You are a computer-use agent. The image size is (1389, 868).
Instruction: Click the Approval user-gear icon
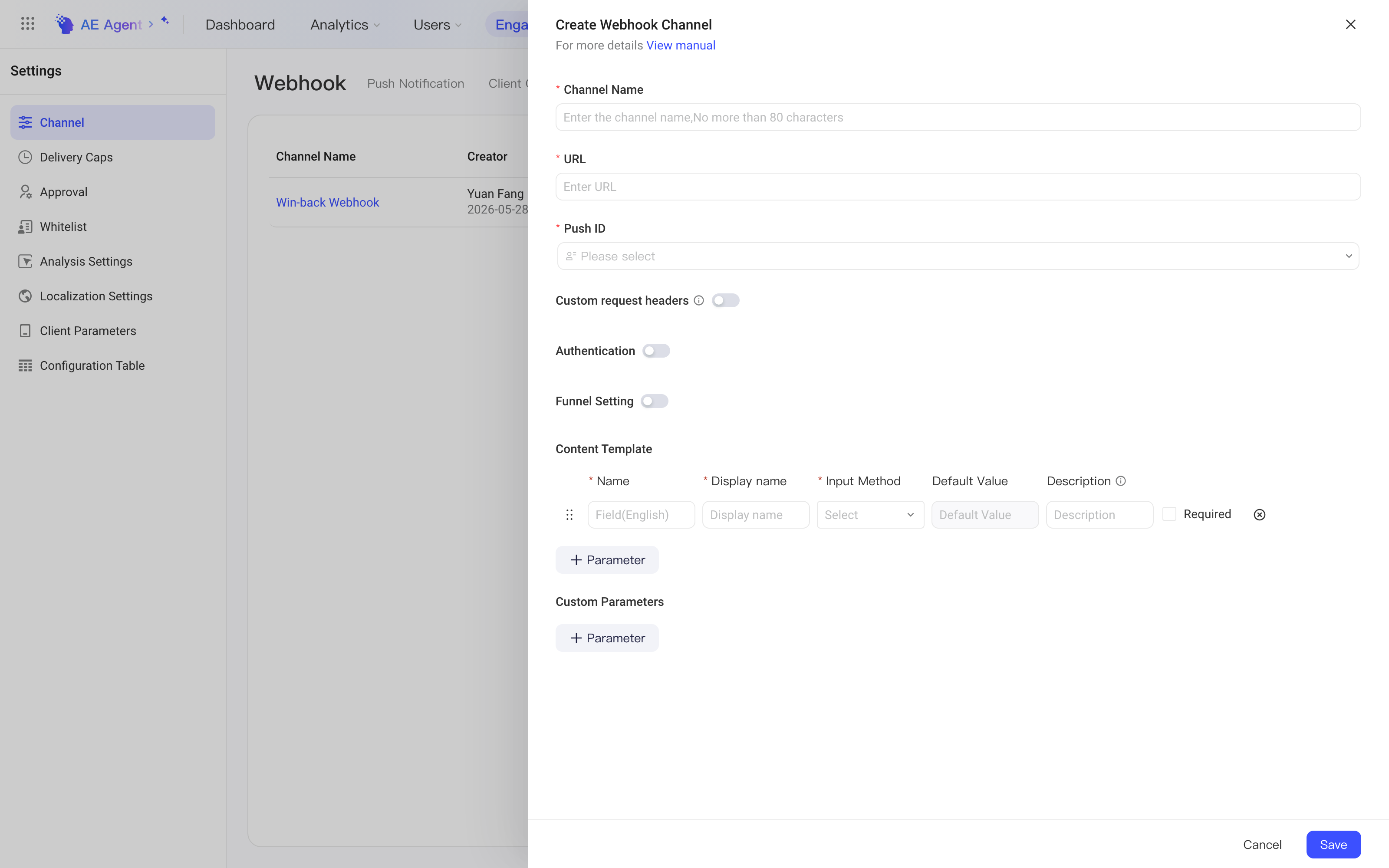[25, 192]
